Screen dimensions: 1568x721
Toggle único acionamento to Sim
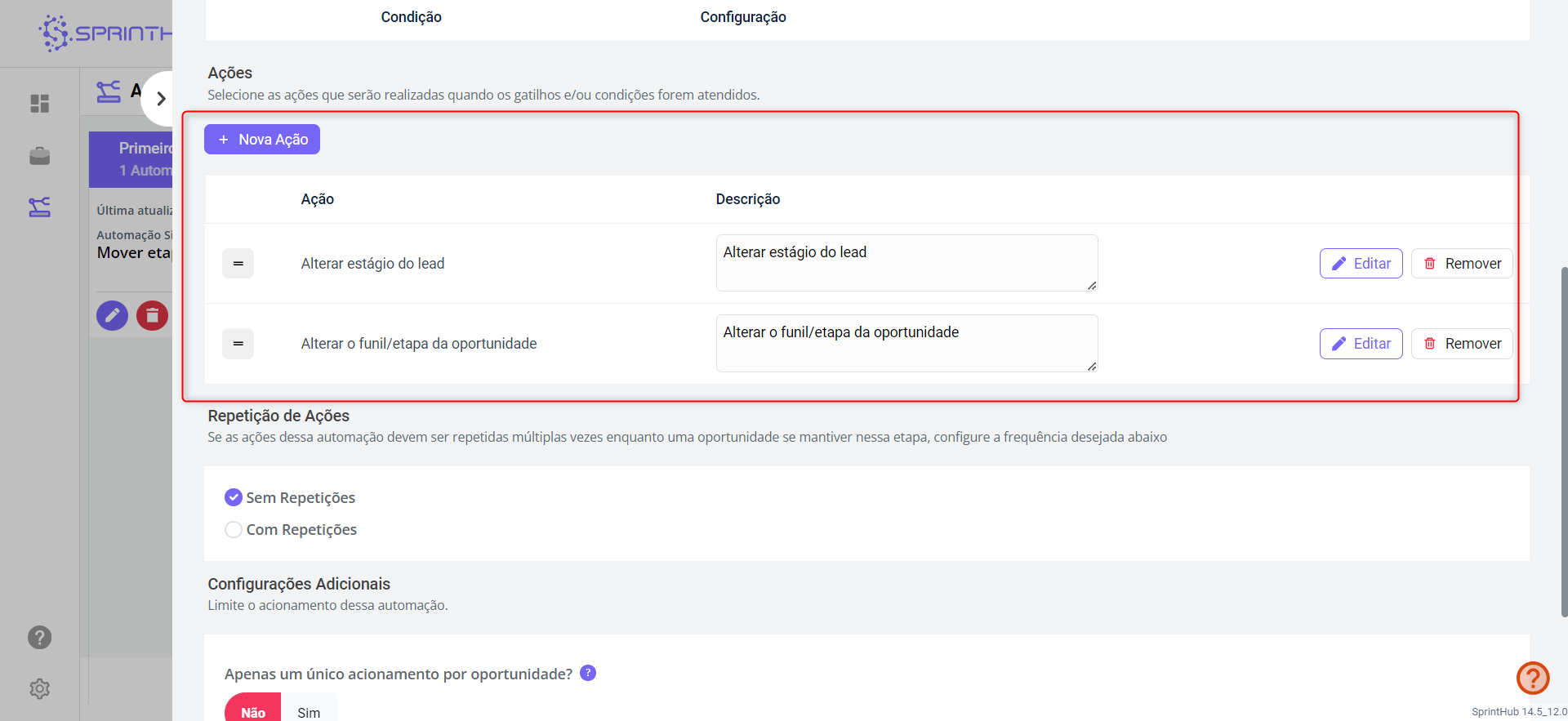pos(309,712)
